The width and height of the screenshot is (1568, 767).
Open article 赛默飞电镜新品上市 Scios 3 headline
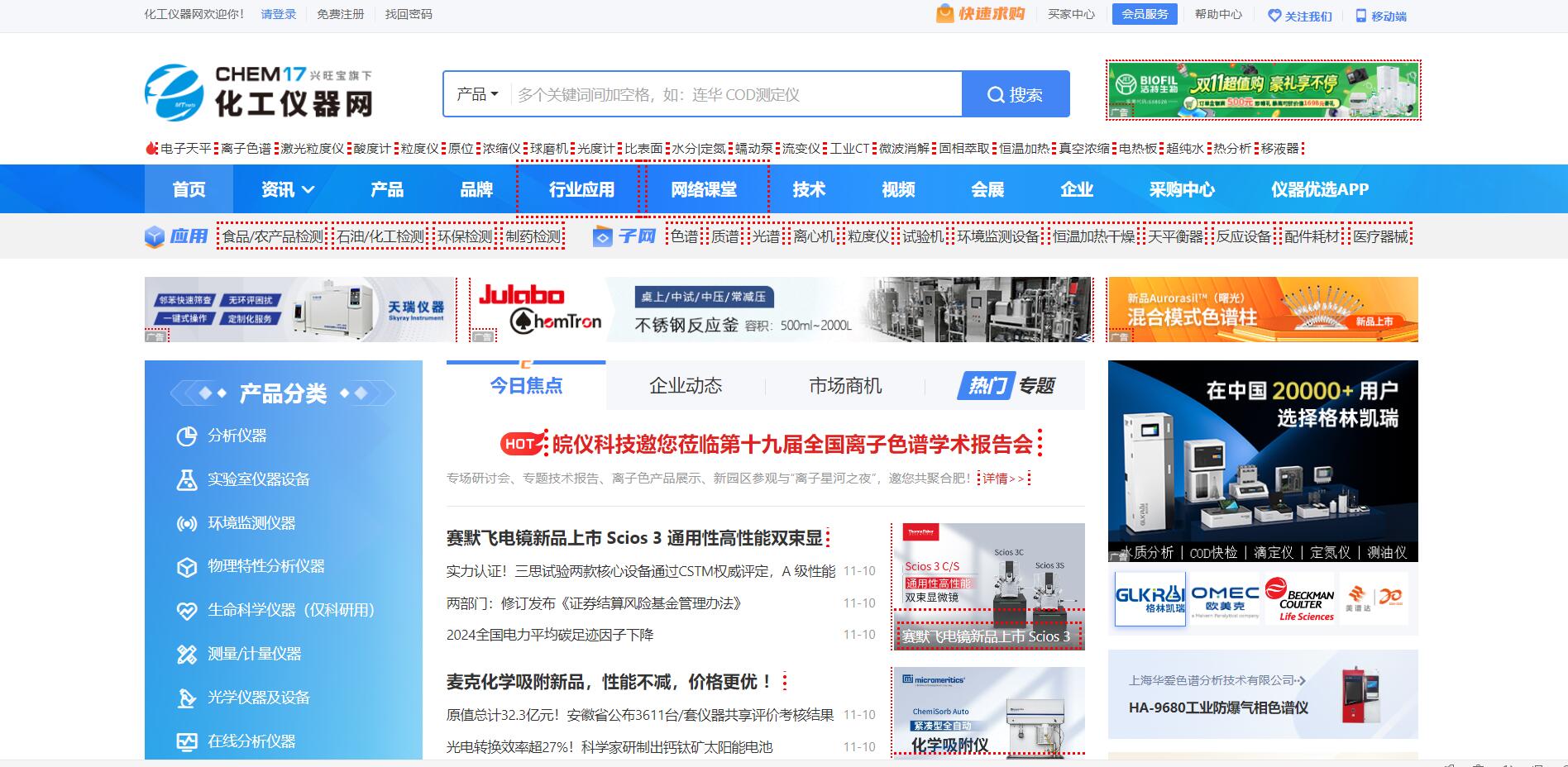pyautogui.click(x=634, y=538)
